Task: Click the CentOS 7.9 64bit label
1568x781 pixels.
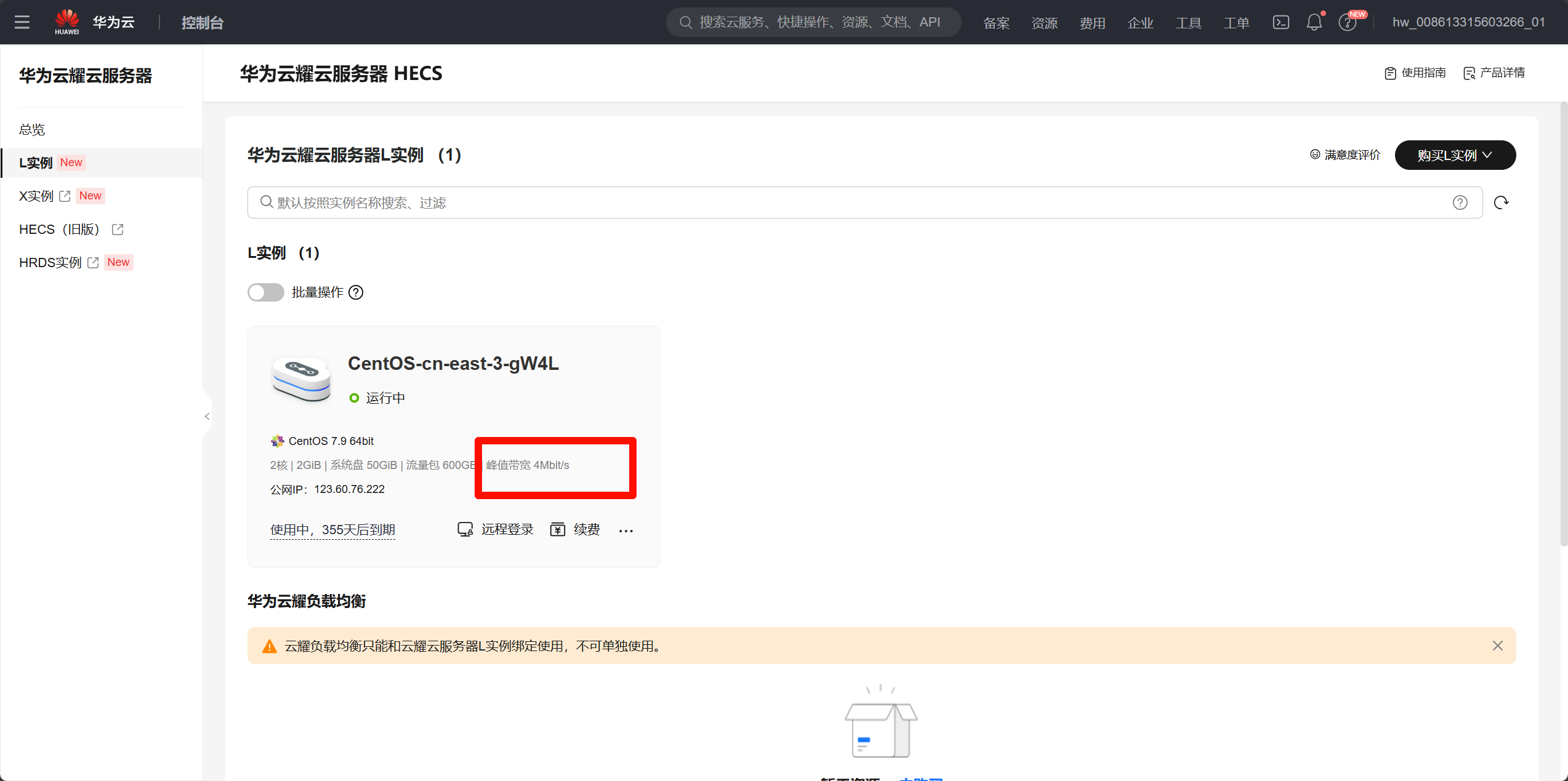Action: pyautogui.click(x=331, y=441)
